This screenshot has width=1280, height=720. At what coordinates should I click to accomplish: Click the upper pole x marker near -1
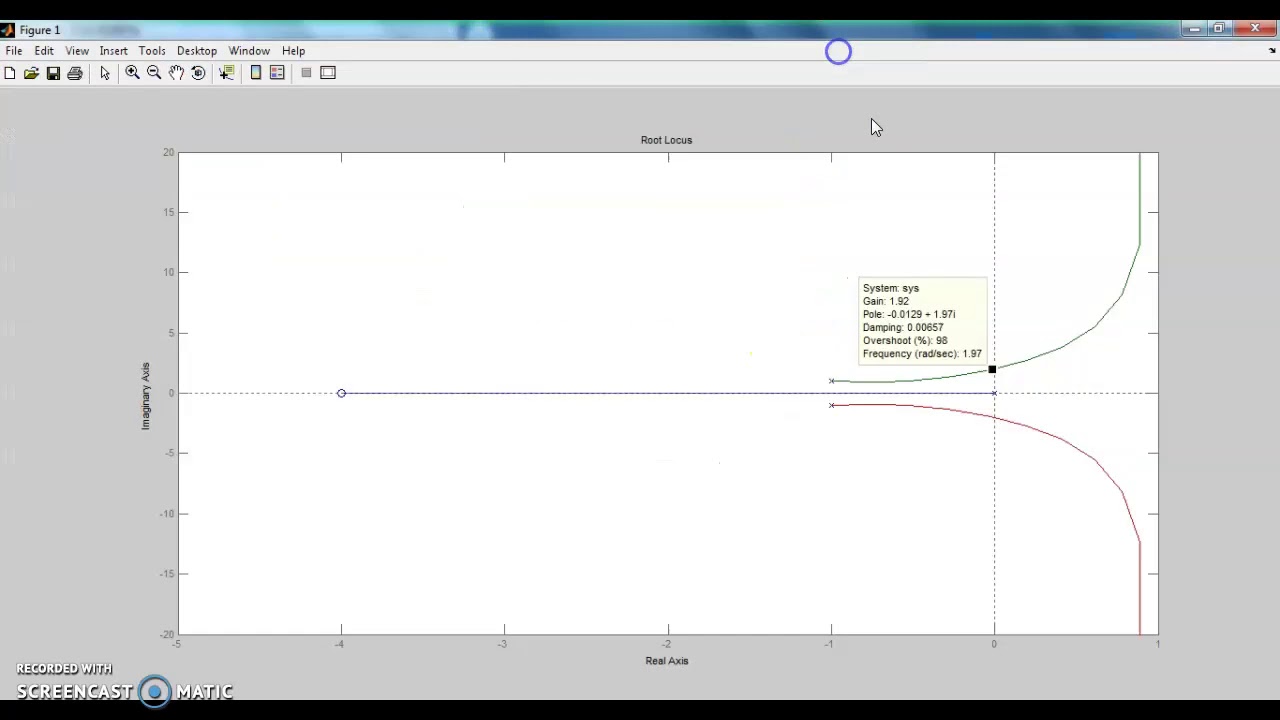coord(831,381)
